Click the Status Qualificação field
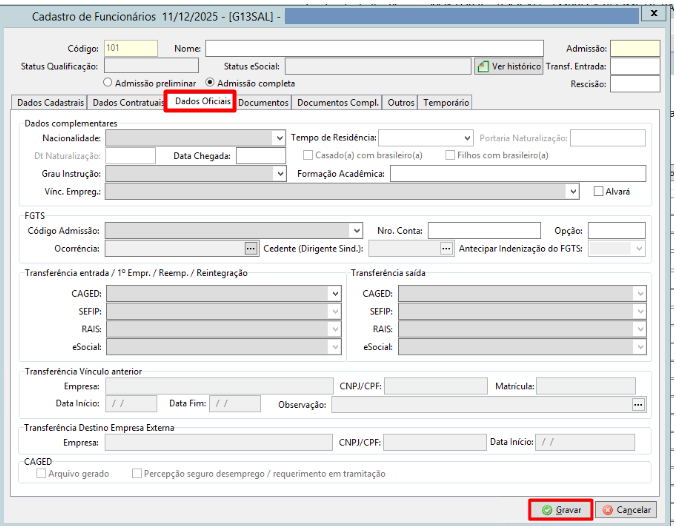Screen dimensions: 676x526 click(151, 66)
